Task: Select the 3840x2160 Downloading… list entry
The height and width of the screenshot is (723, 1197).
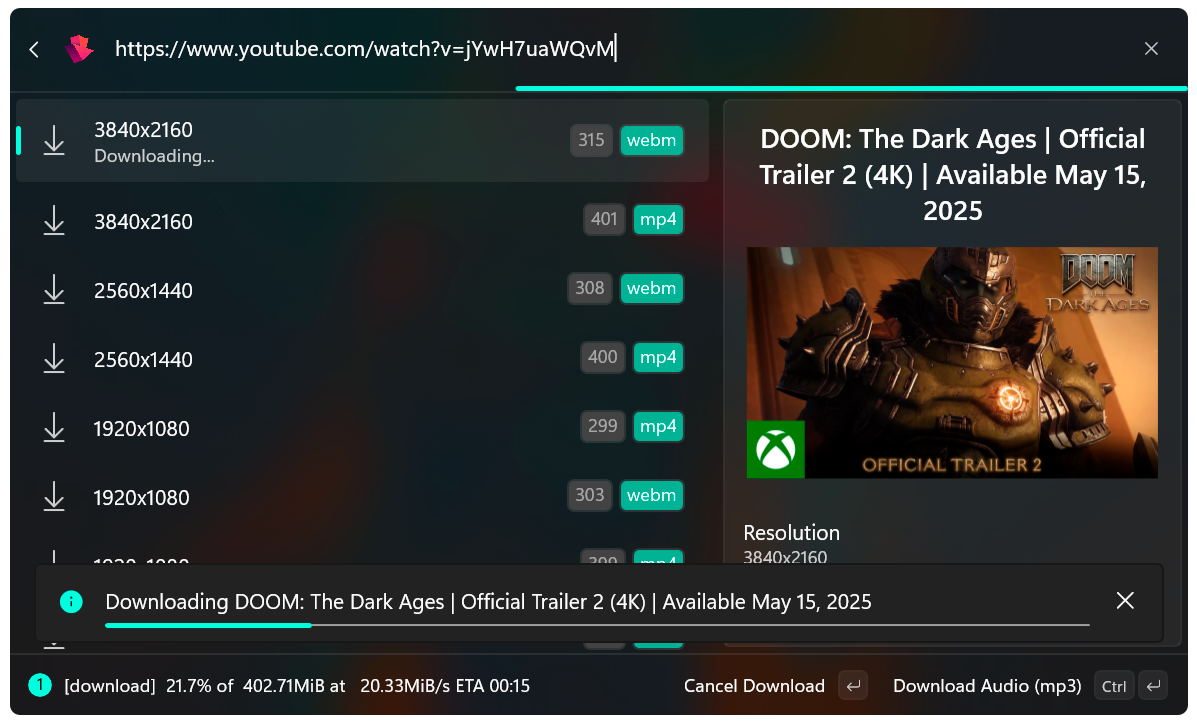Action: point(362,140)
